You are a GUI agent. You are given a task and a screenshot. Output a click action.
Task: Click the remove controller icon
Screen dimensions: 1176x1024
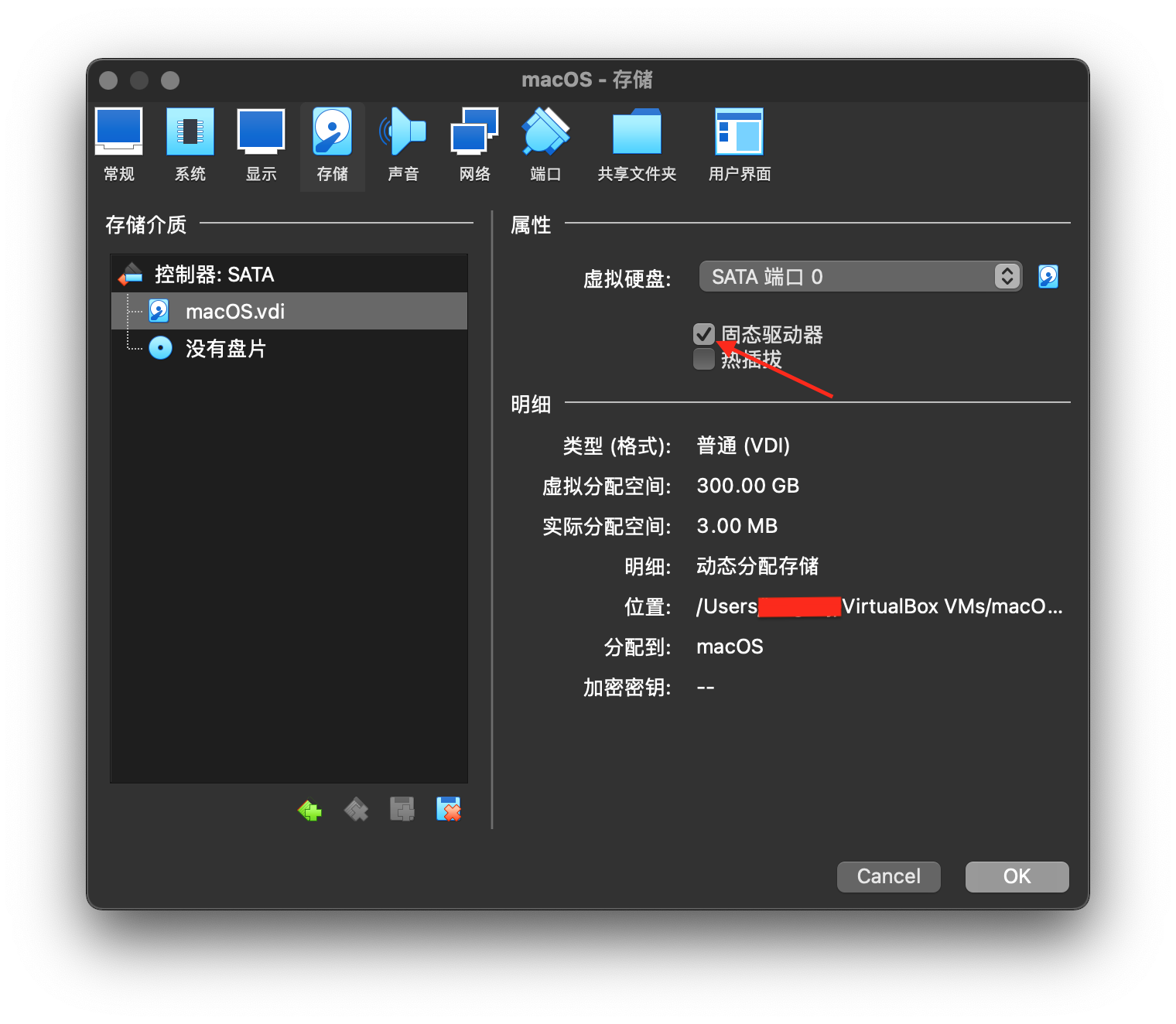pos(356,810)
